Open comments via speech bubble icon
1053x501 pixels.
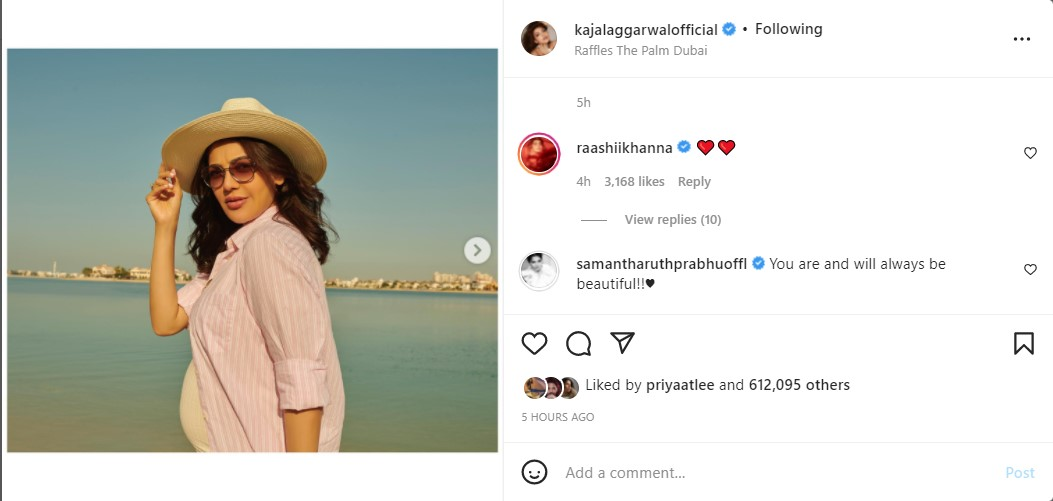[x=578, y=344]
